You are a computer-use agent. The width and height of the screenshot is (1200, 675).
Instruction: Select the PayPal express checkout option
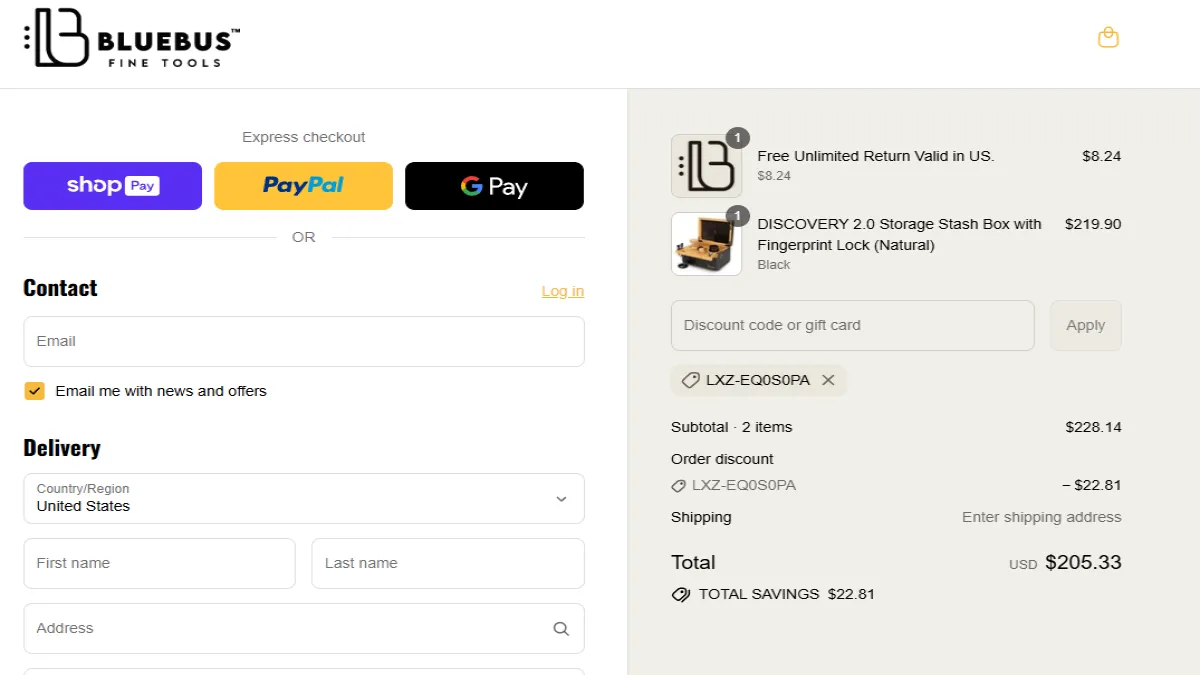(303, 185)
